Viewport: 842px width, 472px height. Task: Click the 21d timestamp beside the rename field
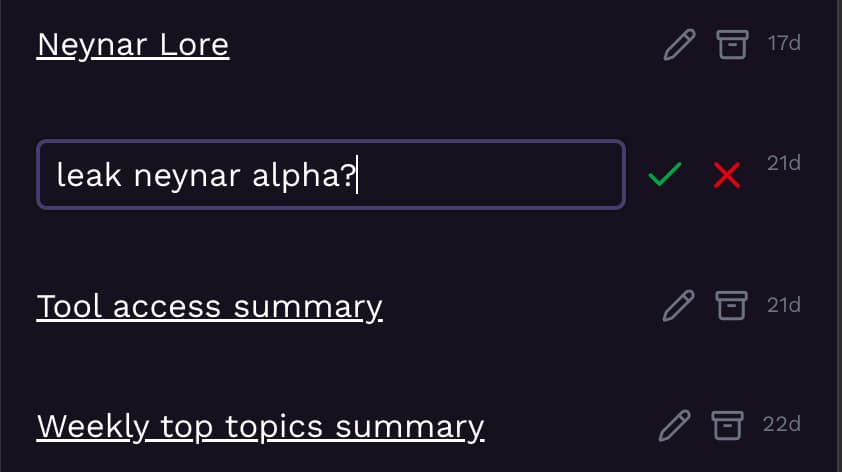tap(784, 163)
